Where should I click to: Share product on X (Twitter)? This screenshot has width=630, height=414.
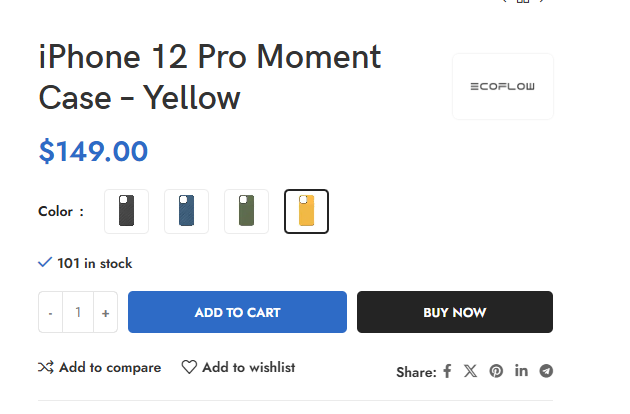470,371
